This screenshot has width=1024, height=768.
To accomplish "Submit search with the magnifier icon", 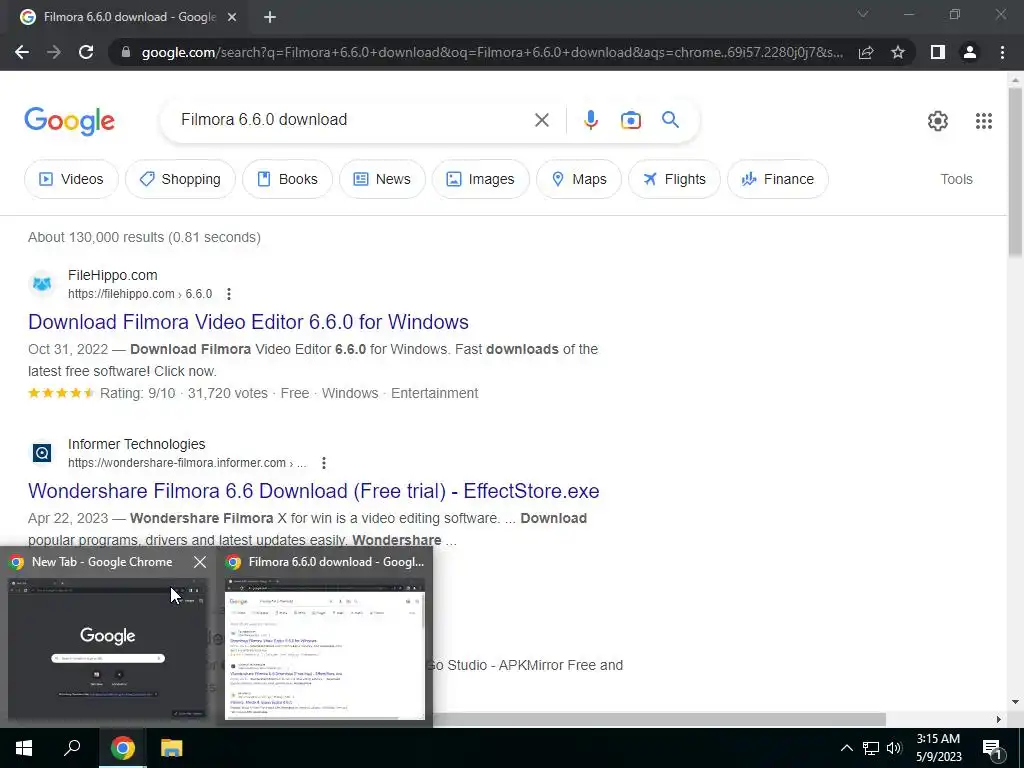I will point(670,120).
